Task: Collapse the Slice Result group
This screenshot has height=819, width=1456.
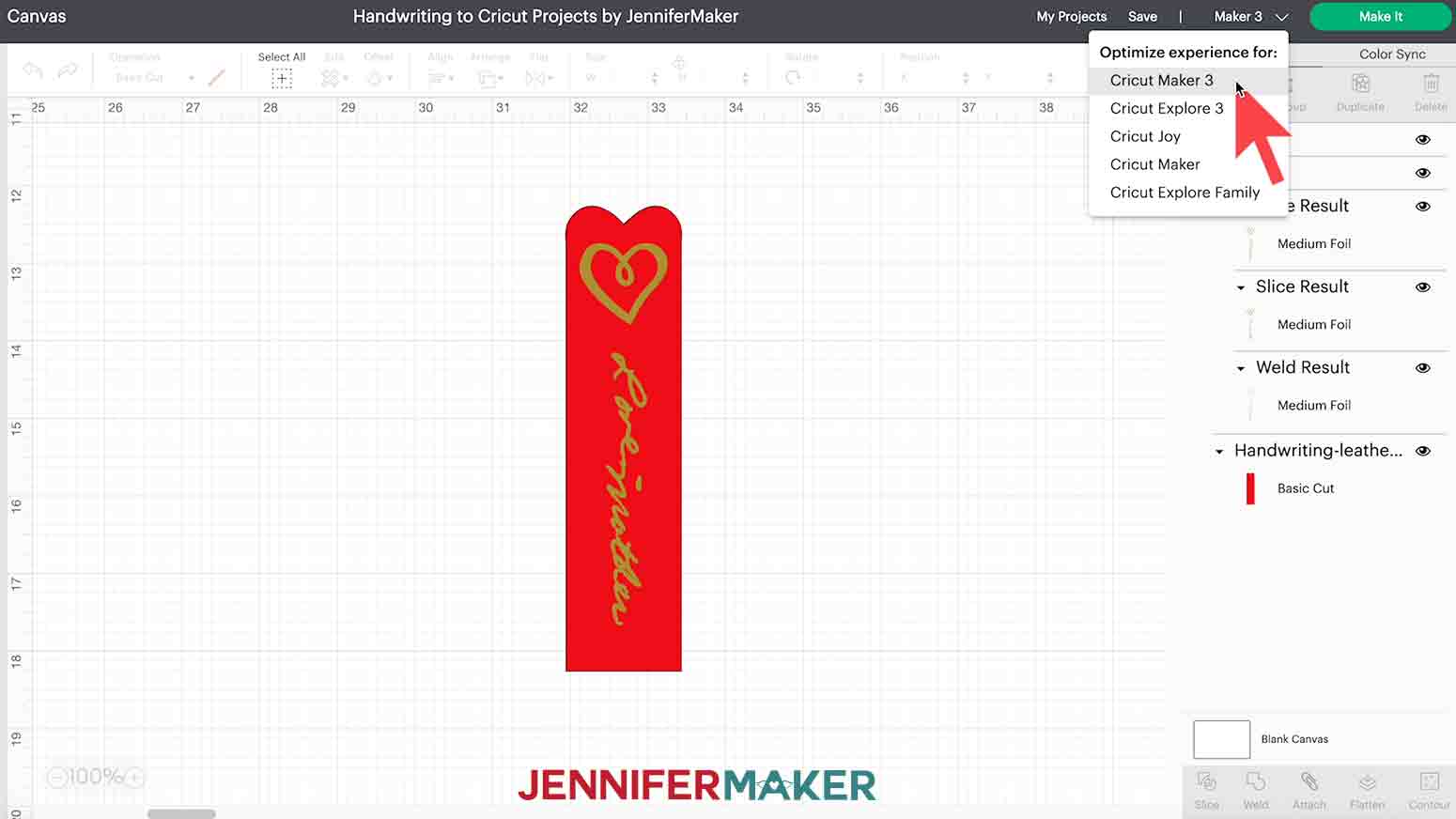Action: (1241, 287)
